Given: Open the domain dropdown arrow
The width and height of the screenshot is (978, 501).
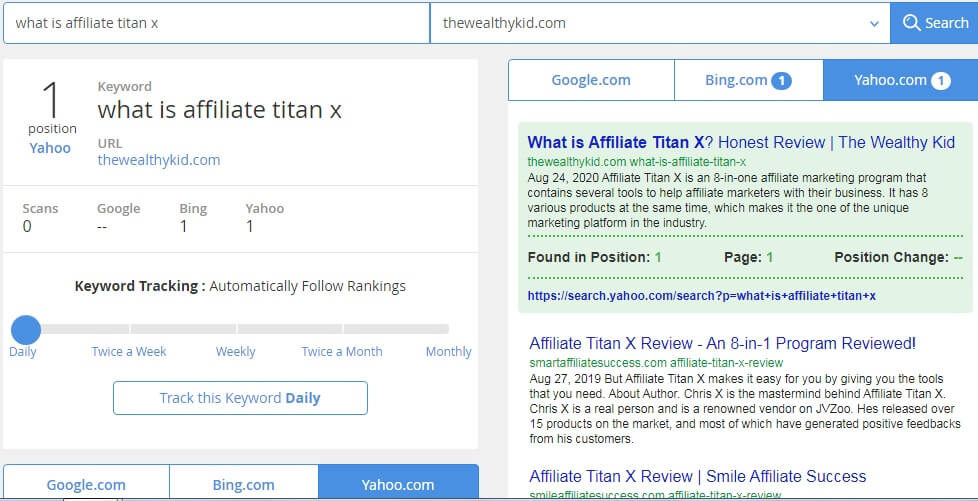Looking at the screenshot, I should point(874,24).
